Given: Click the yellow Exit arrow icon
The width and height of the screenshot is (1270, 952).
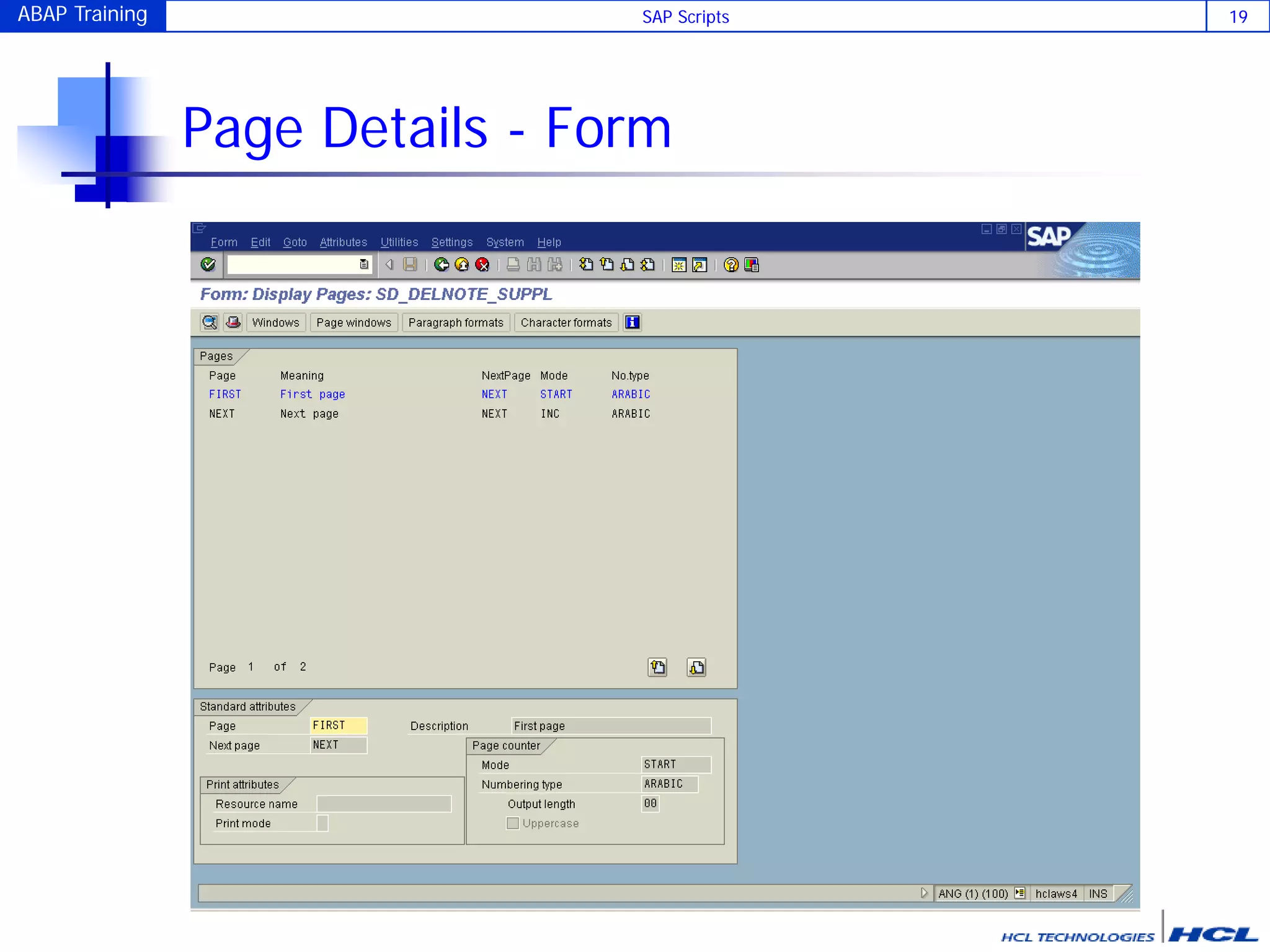Looking at the screenshot, I should [x=462, y=265].
